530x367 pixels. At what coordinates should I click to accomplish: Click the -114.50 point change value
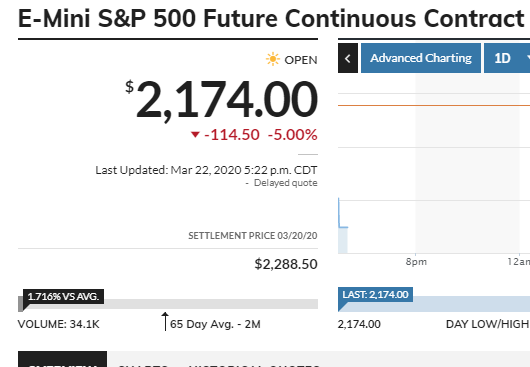pyautogui.click(x=232, y=134)
